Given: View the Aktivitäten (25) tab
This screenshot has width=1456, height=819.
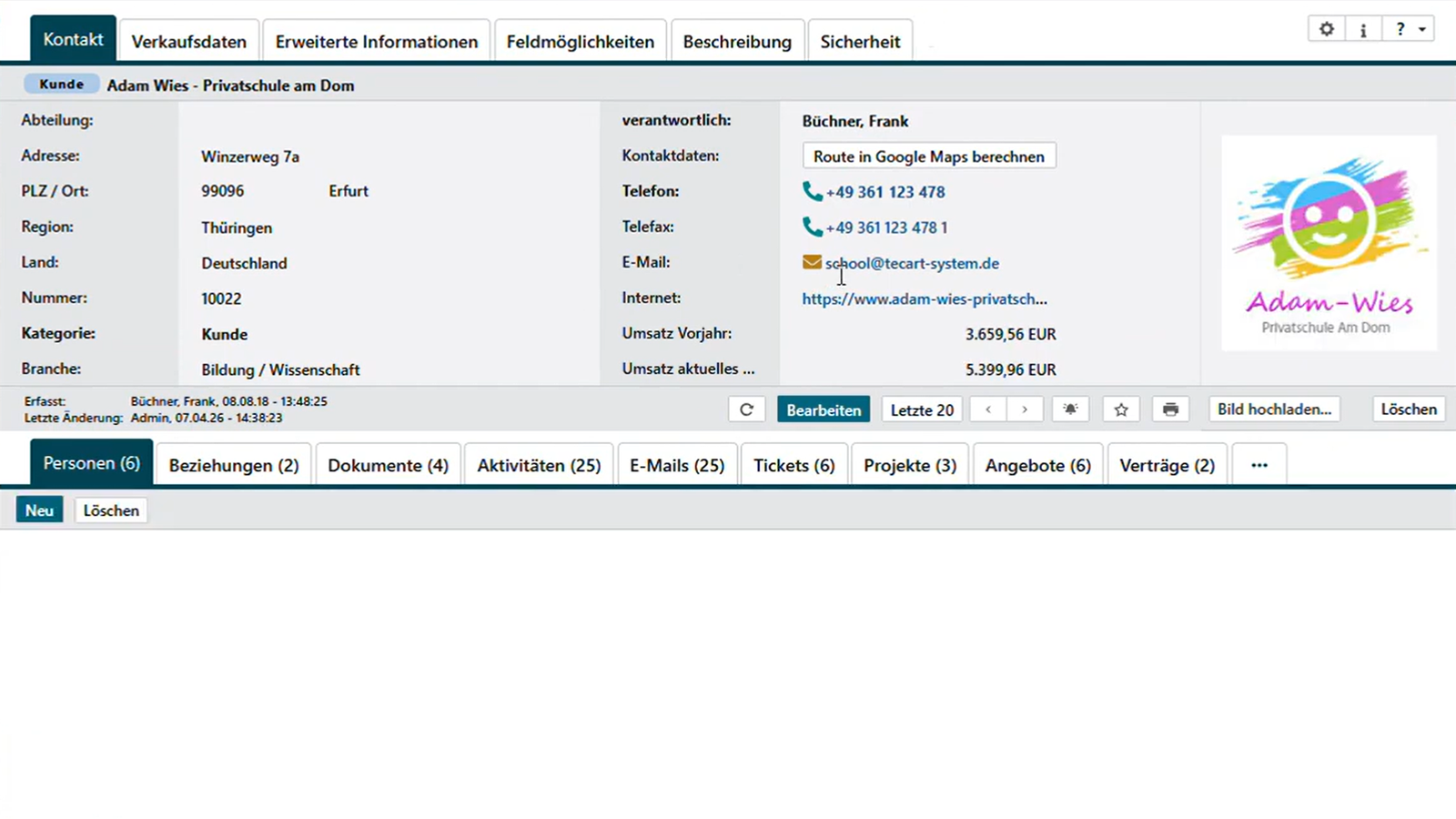Looking at the screenshot, I should (x=539, y=465).
